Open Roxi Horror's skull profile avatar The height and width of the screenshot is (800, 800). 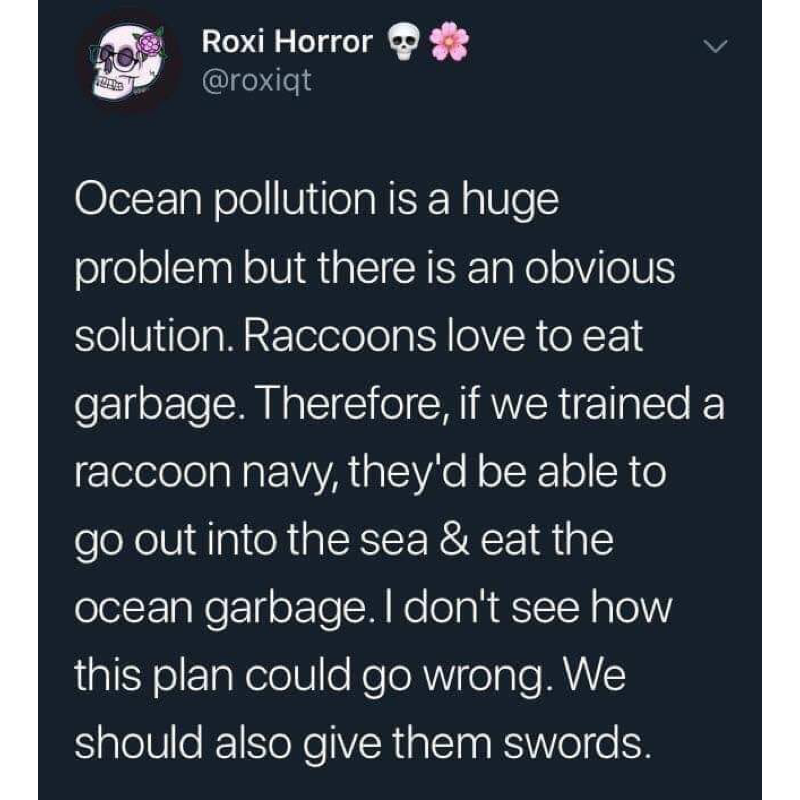[x=122, y=60]
